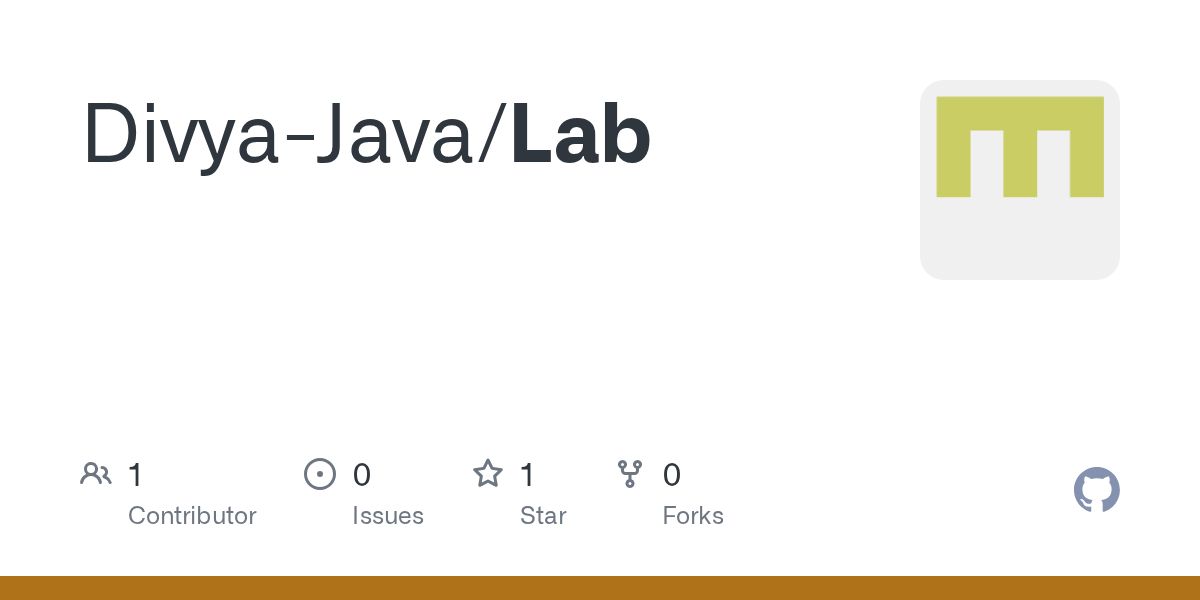Click the contributors people icon

(96, 474)
